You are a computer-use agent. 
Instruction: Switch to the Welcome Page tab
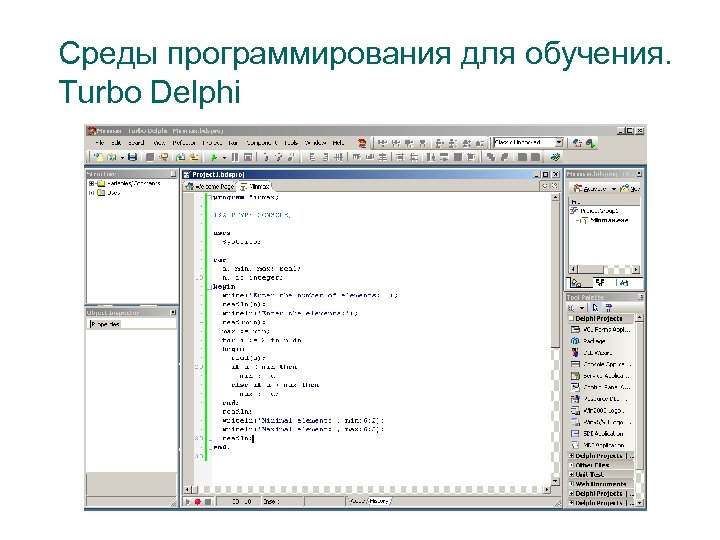(210, 186)
